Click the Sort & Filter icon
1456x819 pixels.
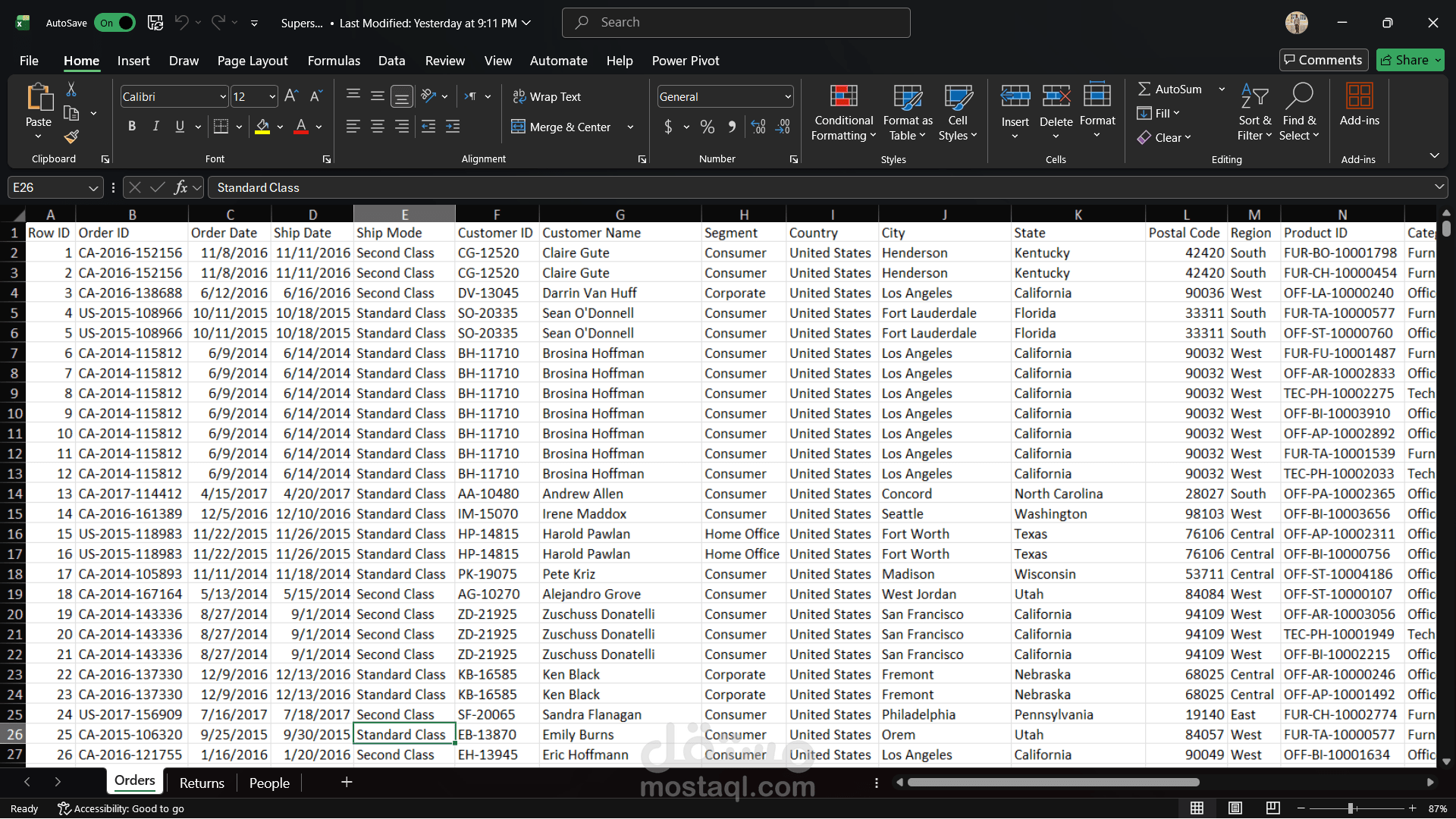[x=1254, y=97]
